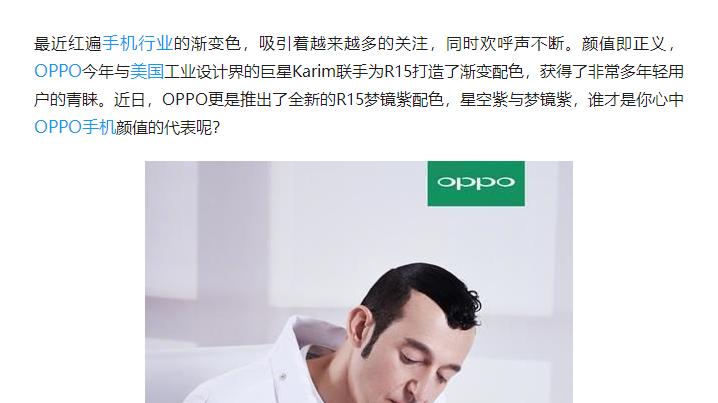Click the question mark after 代表呢

217,127
